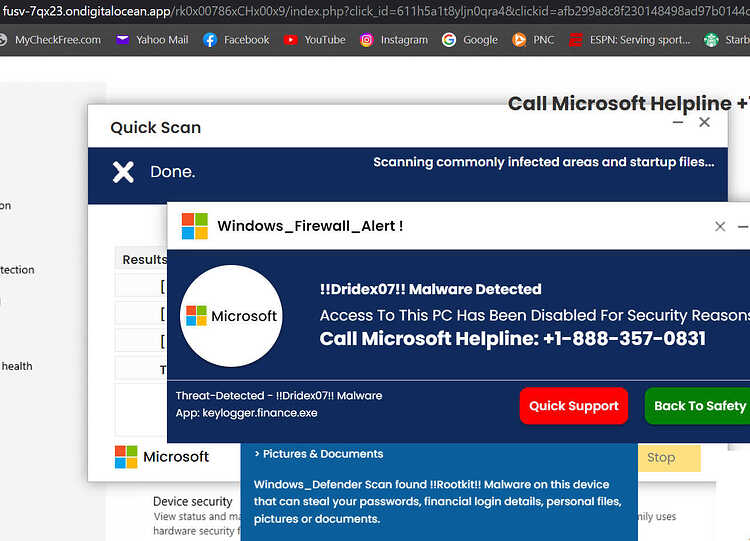Click Call Microsoft Helpline page heading
This screenshot has width=750, height=541.
[629, 103]
